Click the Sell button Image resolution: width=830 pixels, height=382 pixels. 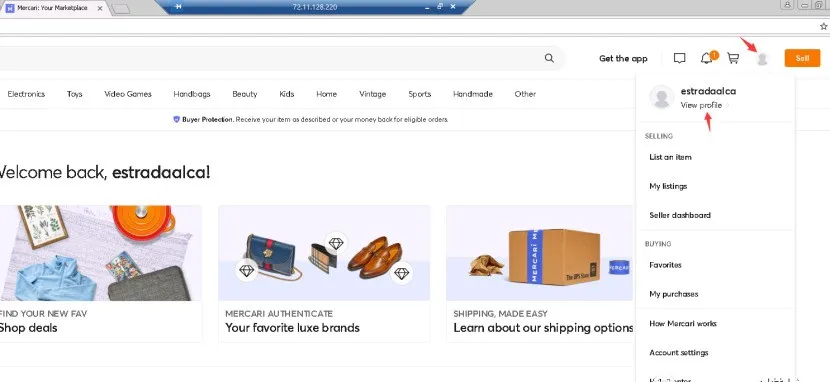[x=802, y=58]
